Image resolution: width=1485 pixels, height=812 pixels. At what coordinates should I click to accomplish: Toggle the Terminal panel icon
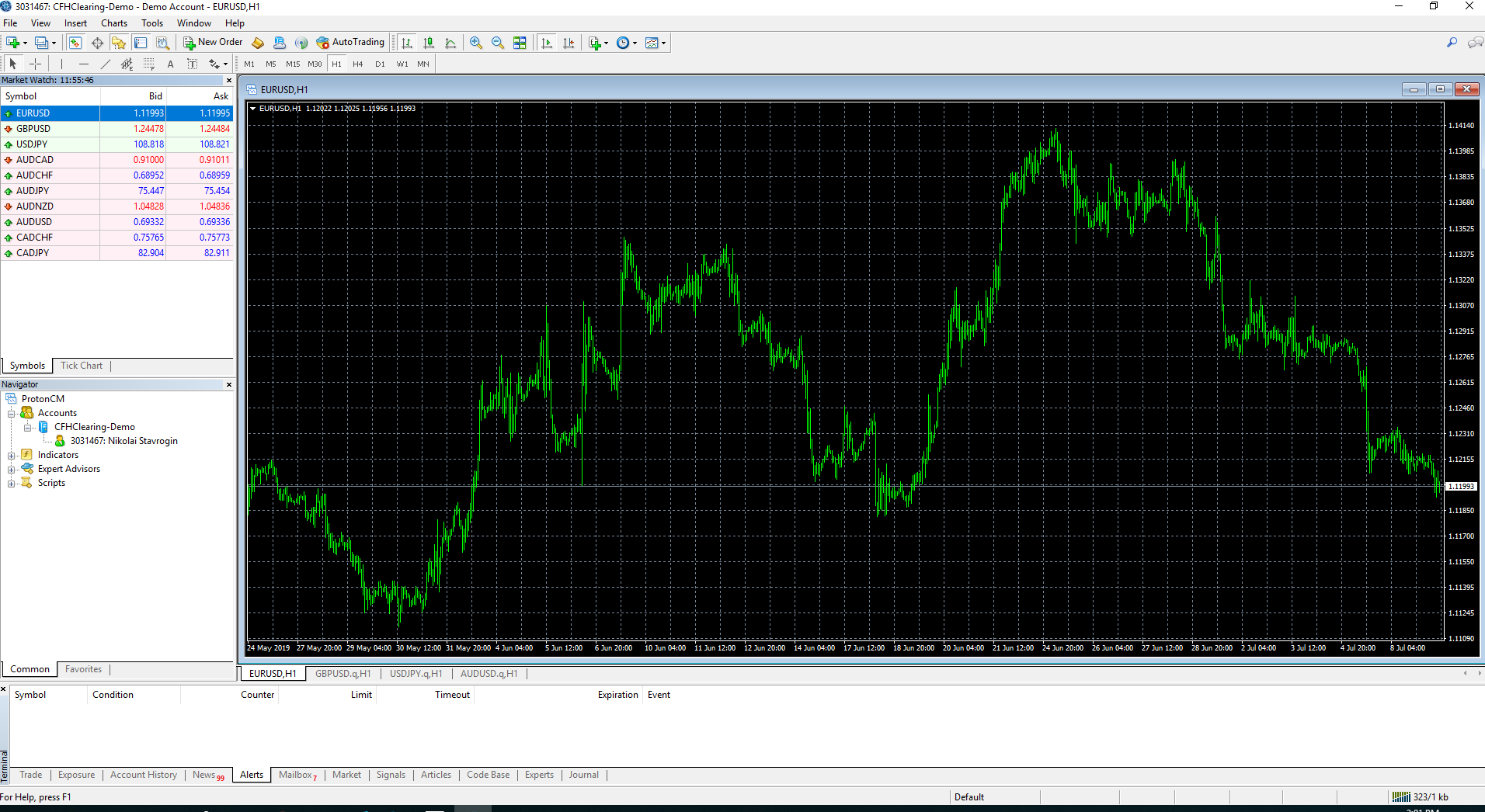pyautogui.click(x=141, y=43)
